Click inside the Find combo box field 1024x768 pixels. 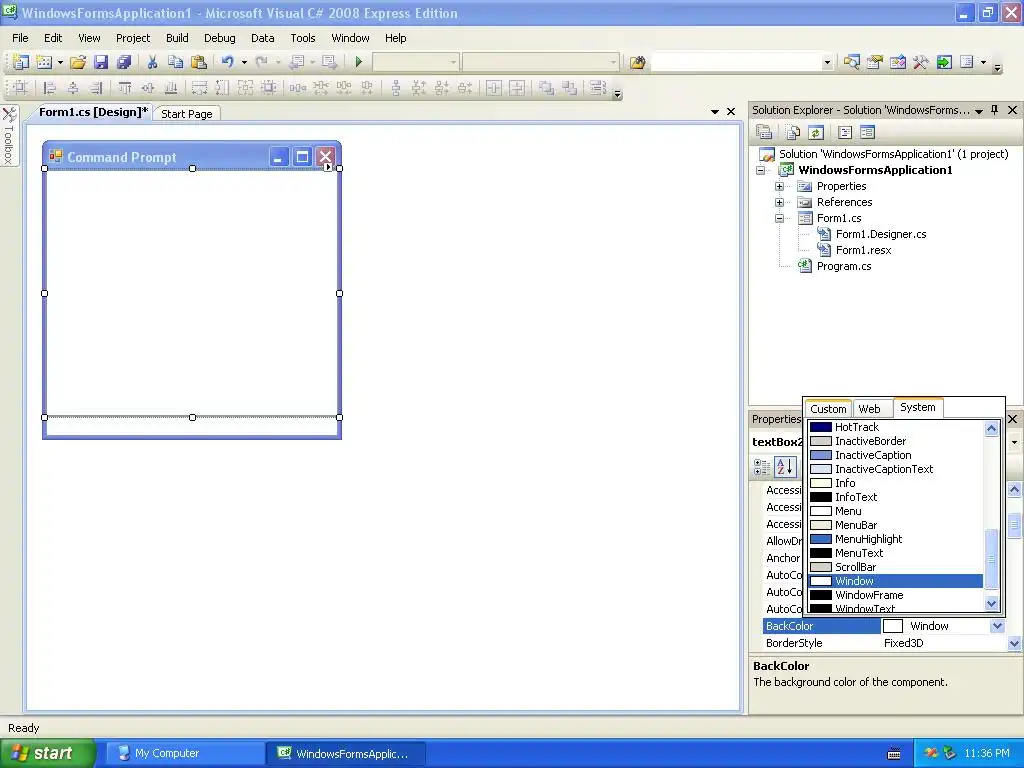[x=736, y=62]
